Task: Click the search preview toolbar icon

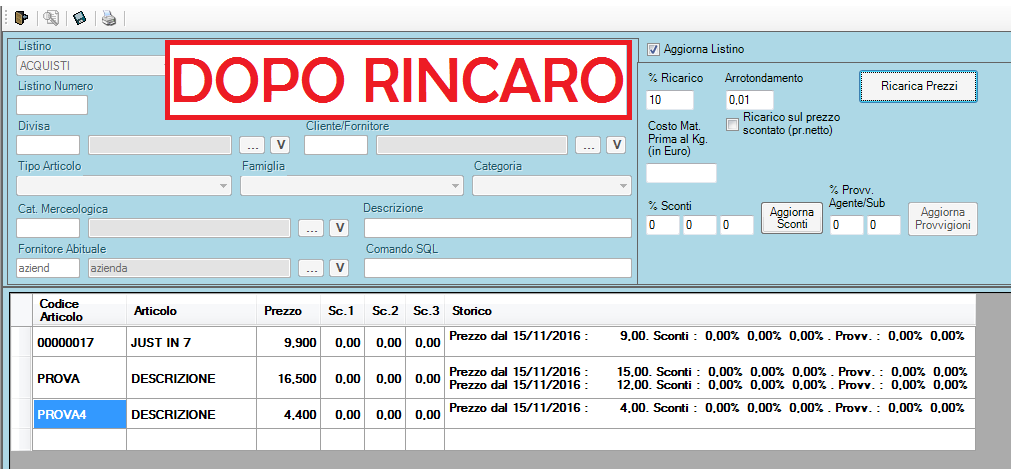Action: (x=51, y=19)
